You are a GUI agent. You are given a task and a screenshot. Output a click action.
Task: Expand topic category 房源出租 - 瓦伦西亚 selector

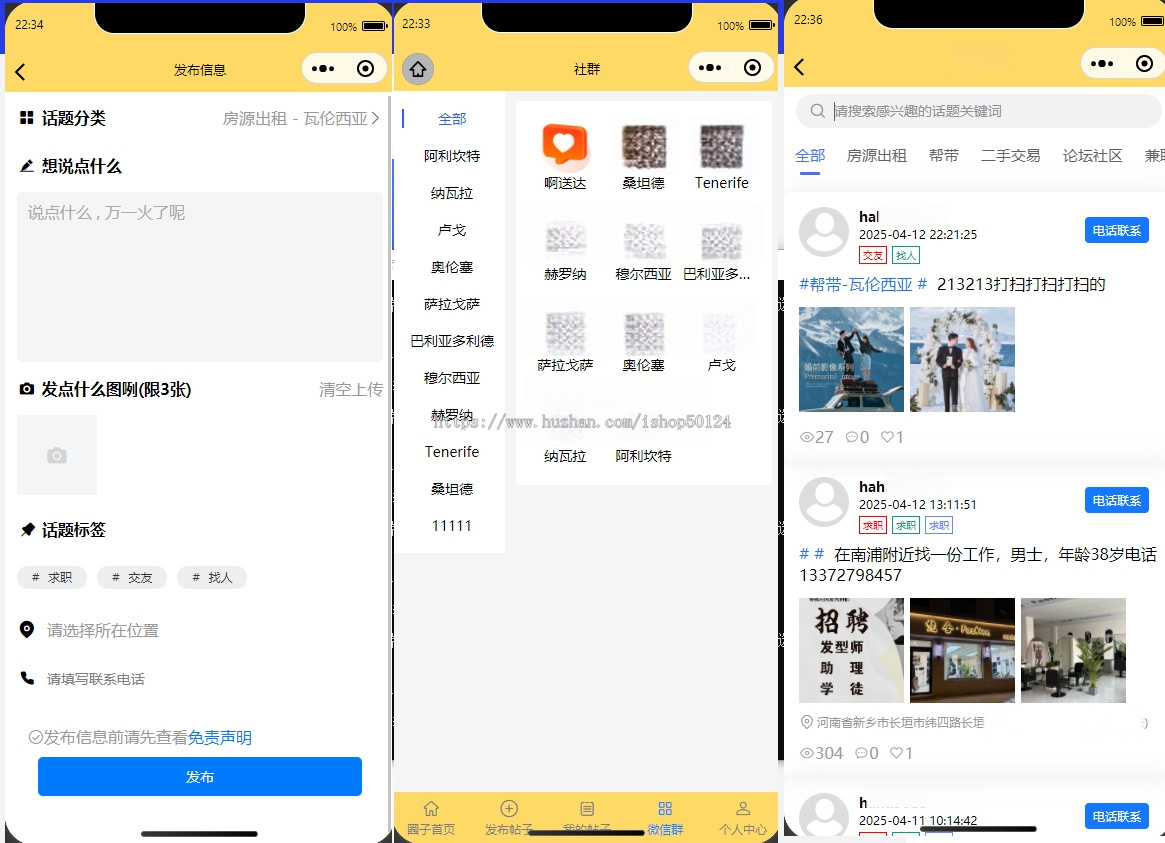(x=301, y=119)
